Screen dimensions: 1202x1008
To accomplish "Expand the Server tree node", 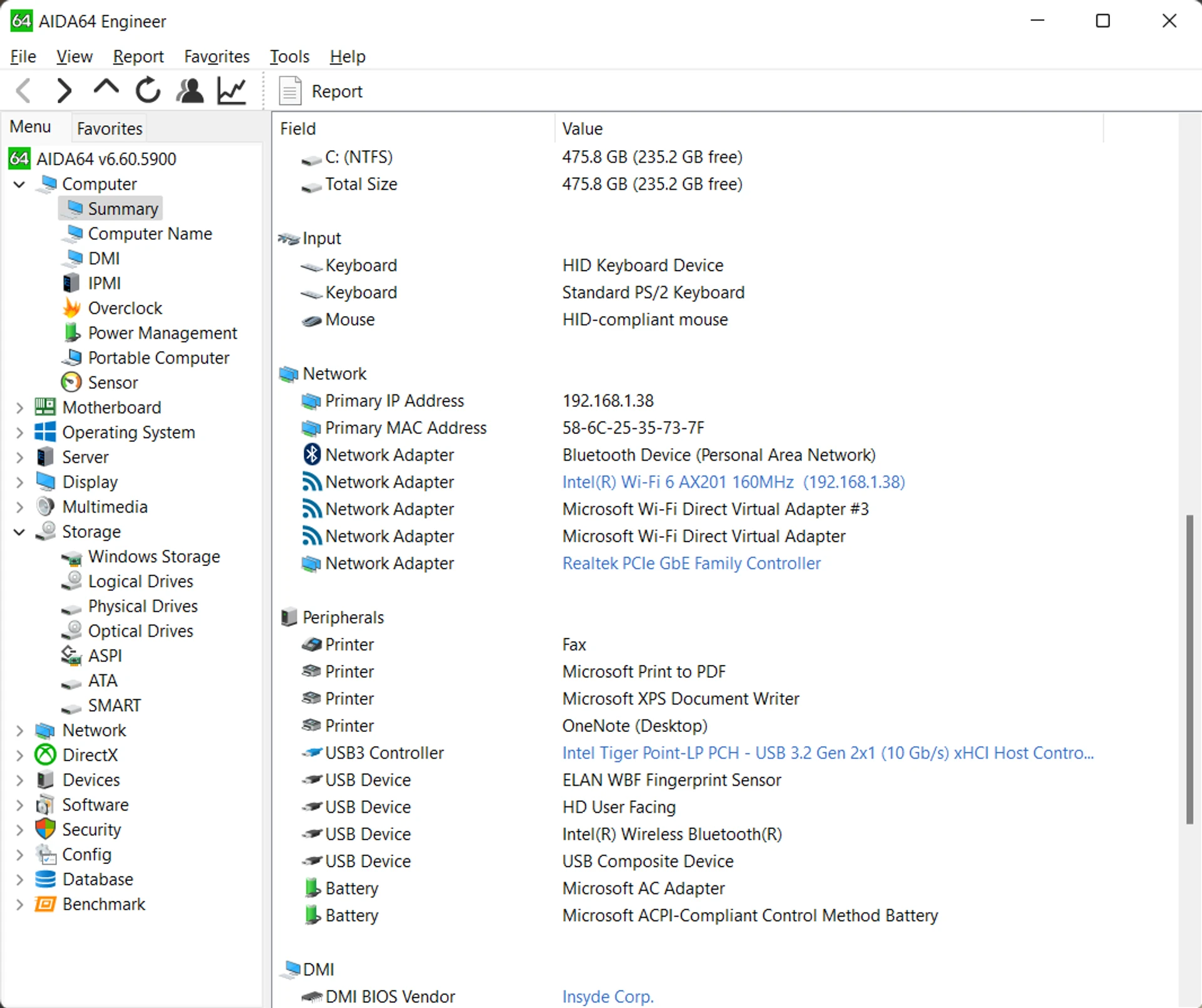I will click(x=19, y=457).
